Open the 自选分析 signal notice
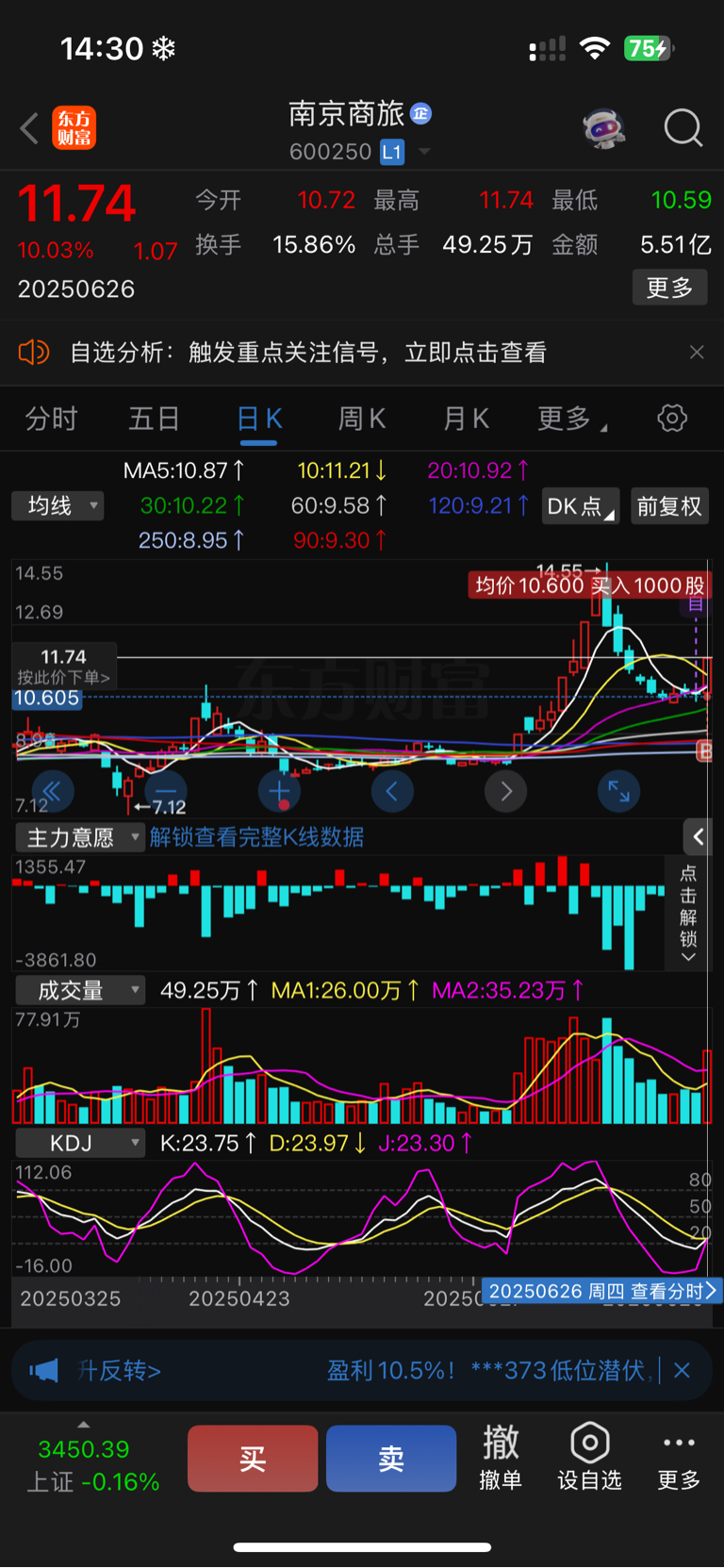The height and width of the screenshot is (1568, 724). [308, 353]
